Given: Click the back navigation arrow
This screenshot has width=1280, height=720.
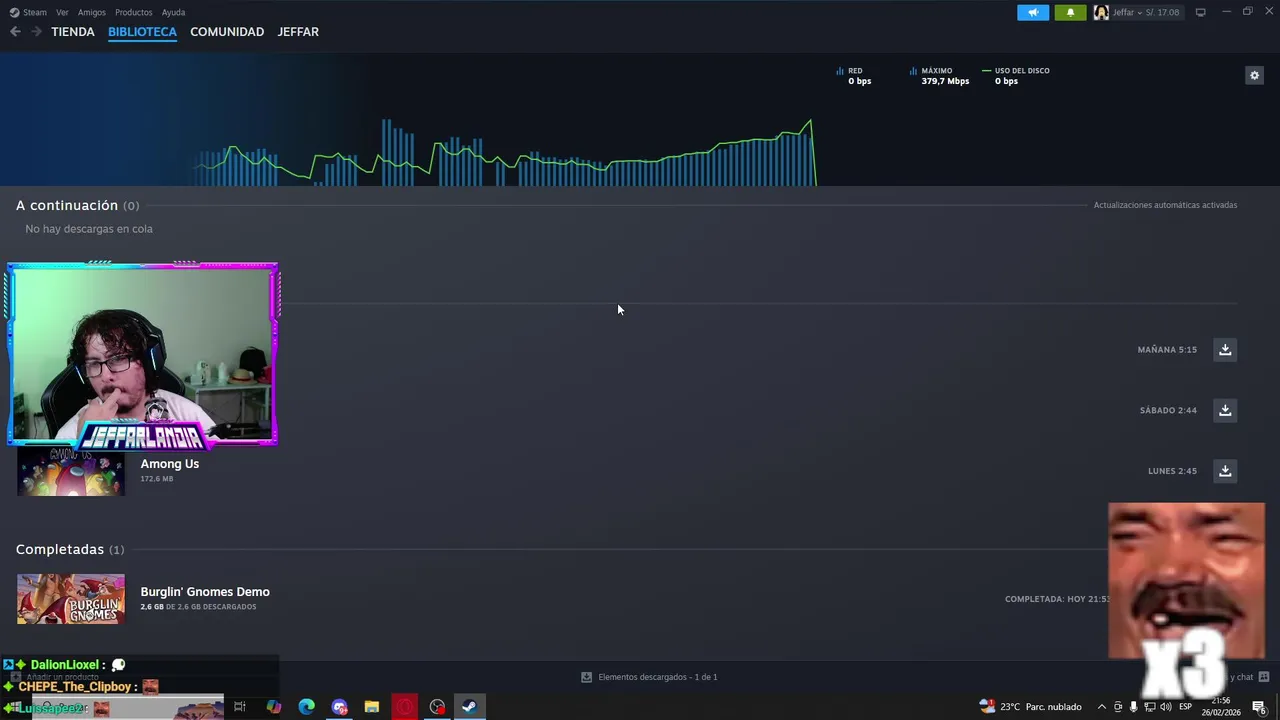Looking at the screenshot, I should point(15,32).
